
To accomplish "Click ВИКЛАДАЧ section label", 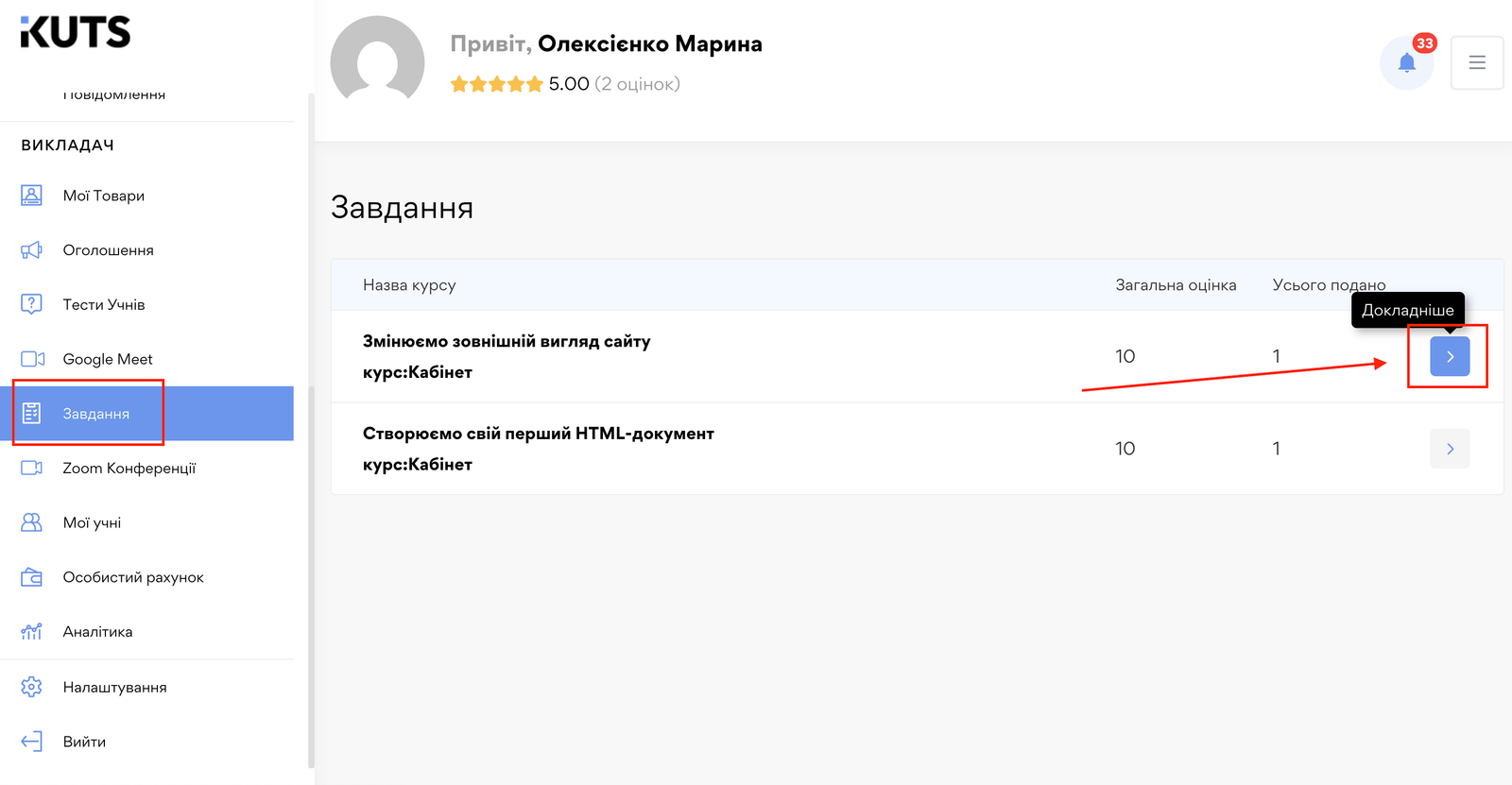I will coord(68,145).
